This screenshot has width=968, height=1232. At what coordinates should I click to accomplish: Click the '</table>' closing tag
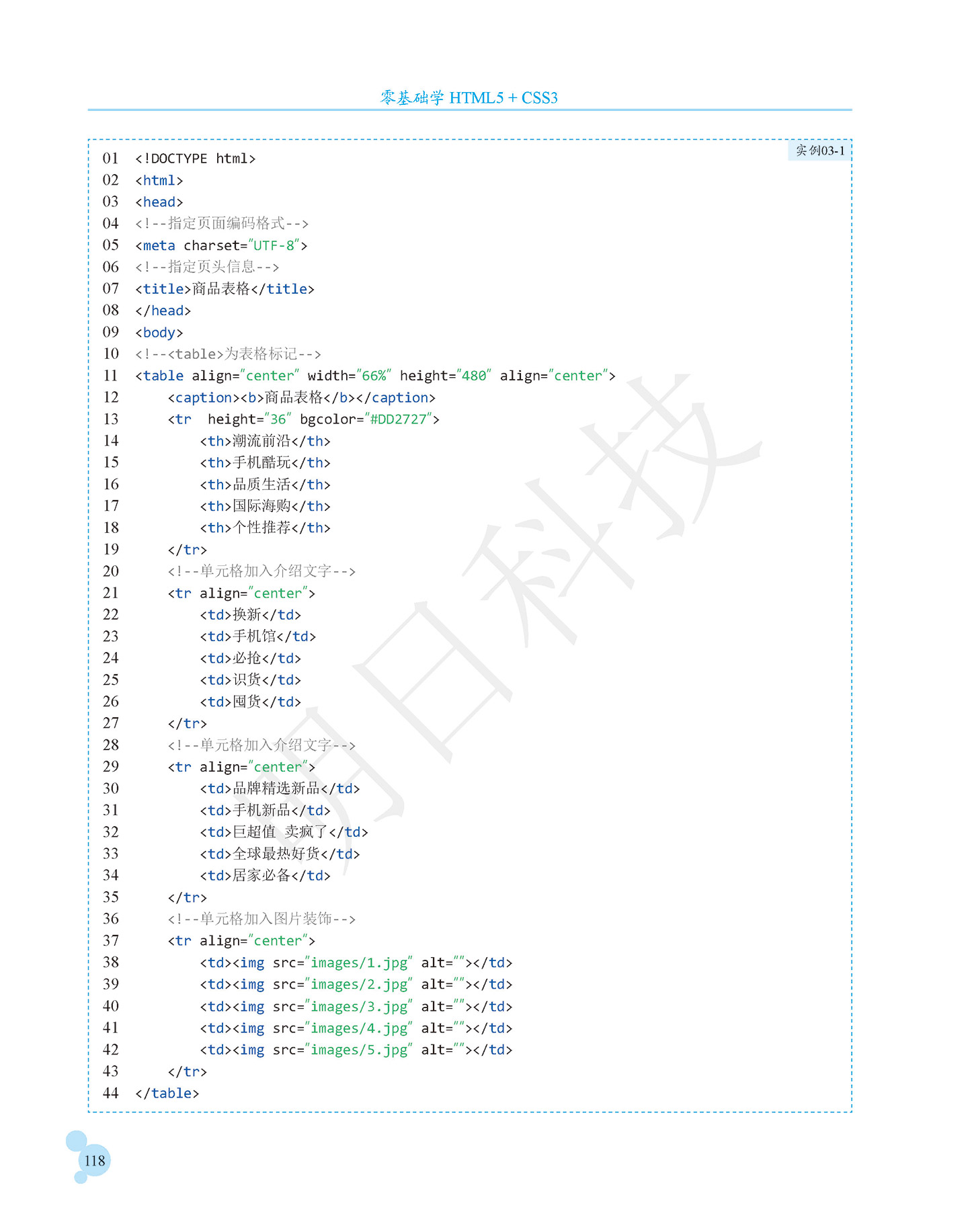[167, 1094]
